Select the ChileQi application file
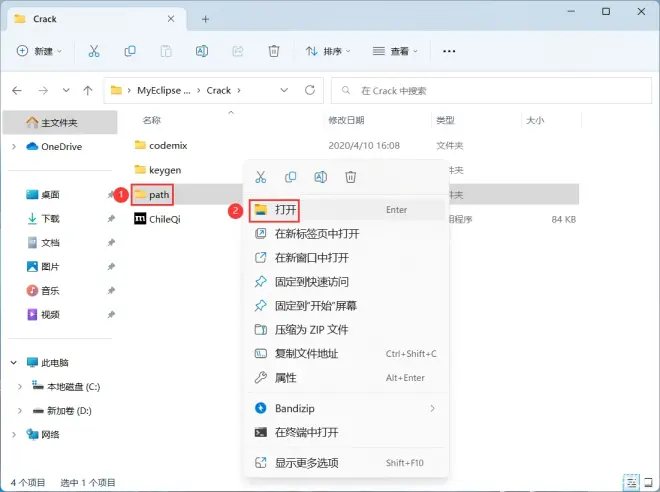The image size is (660, 492). (157, 219)
